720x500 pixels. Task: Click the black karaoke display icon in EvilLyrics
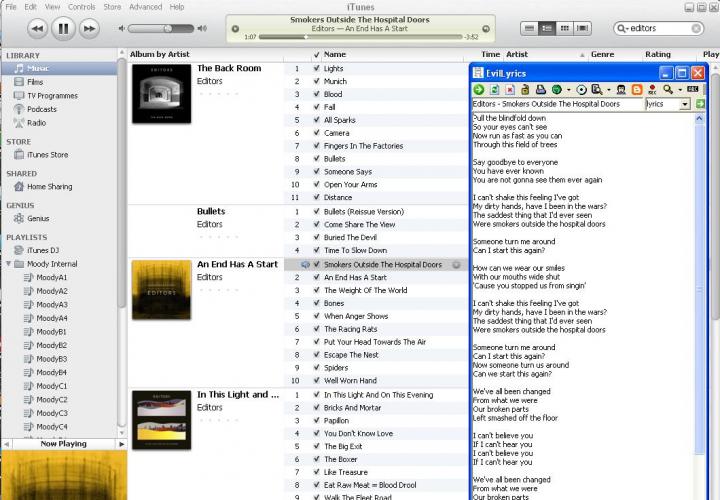(693, 90)
